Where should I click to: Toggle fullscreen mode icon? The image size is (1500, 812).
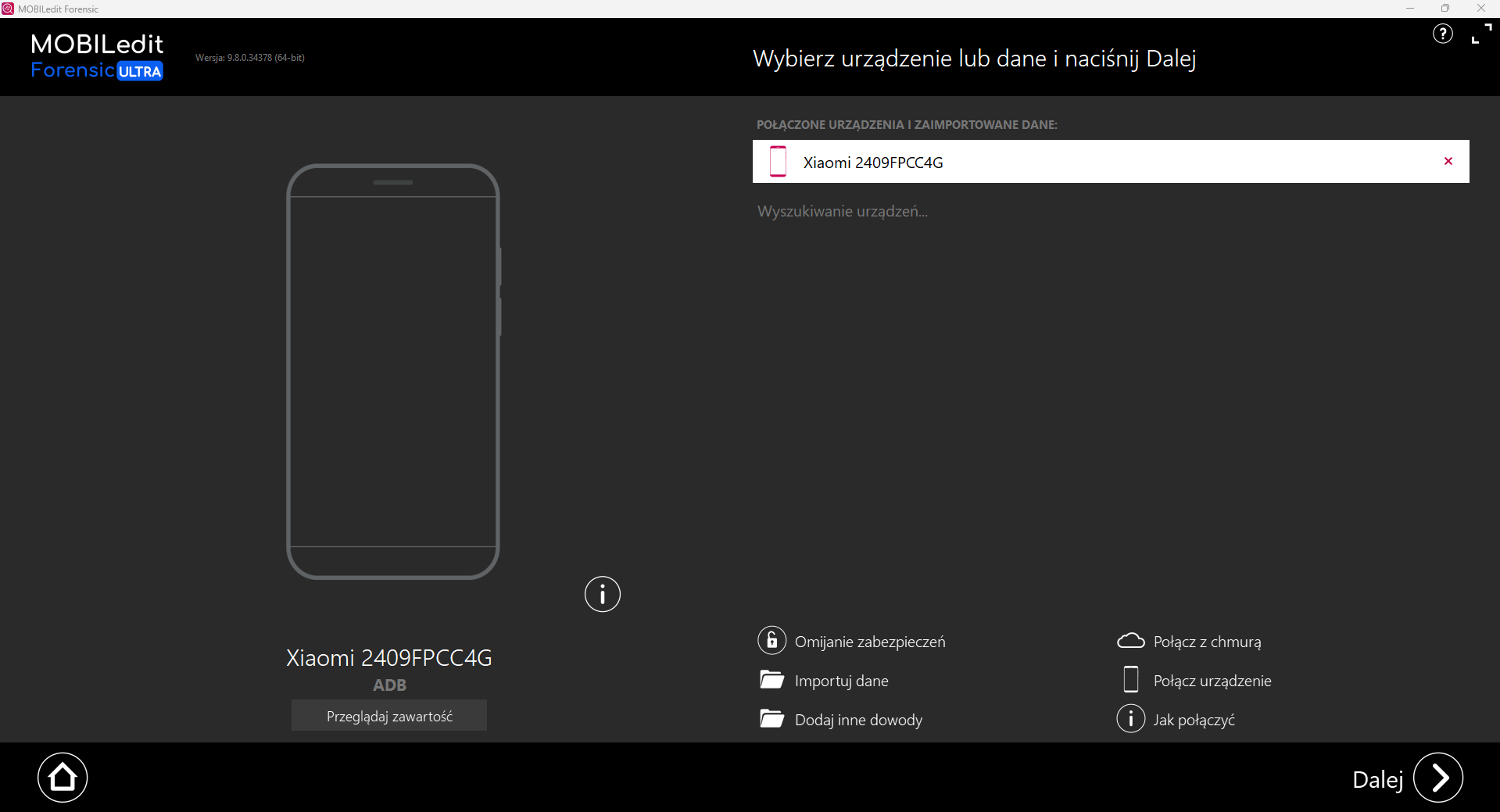1481,34
